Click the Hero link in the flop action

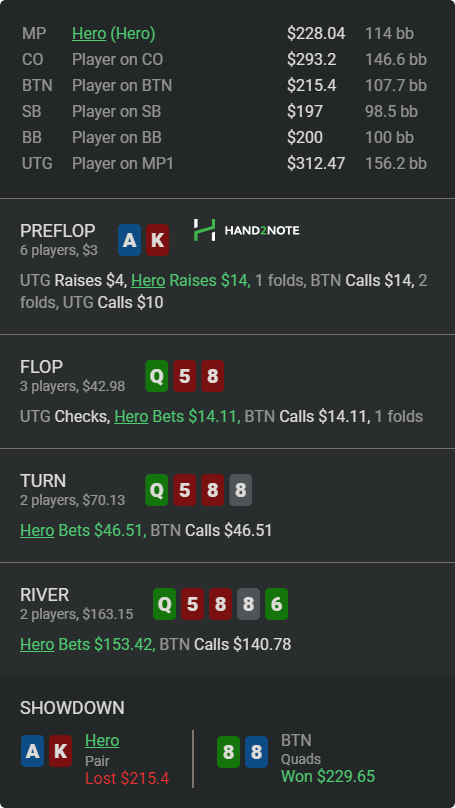click(x=131, y=416)
